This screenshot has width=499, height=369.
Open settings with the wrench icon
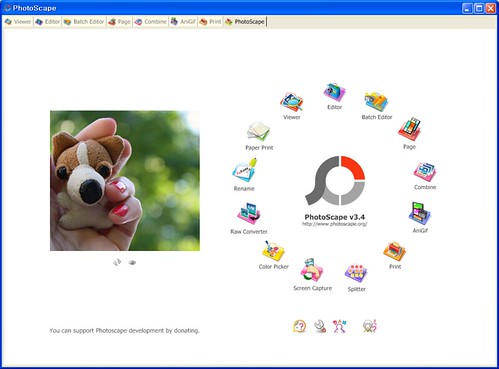pos(320,326)
